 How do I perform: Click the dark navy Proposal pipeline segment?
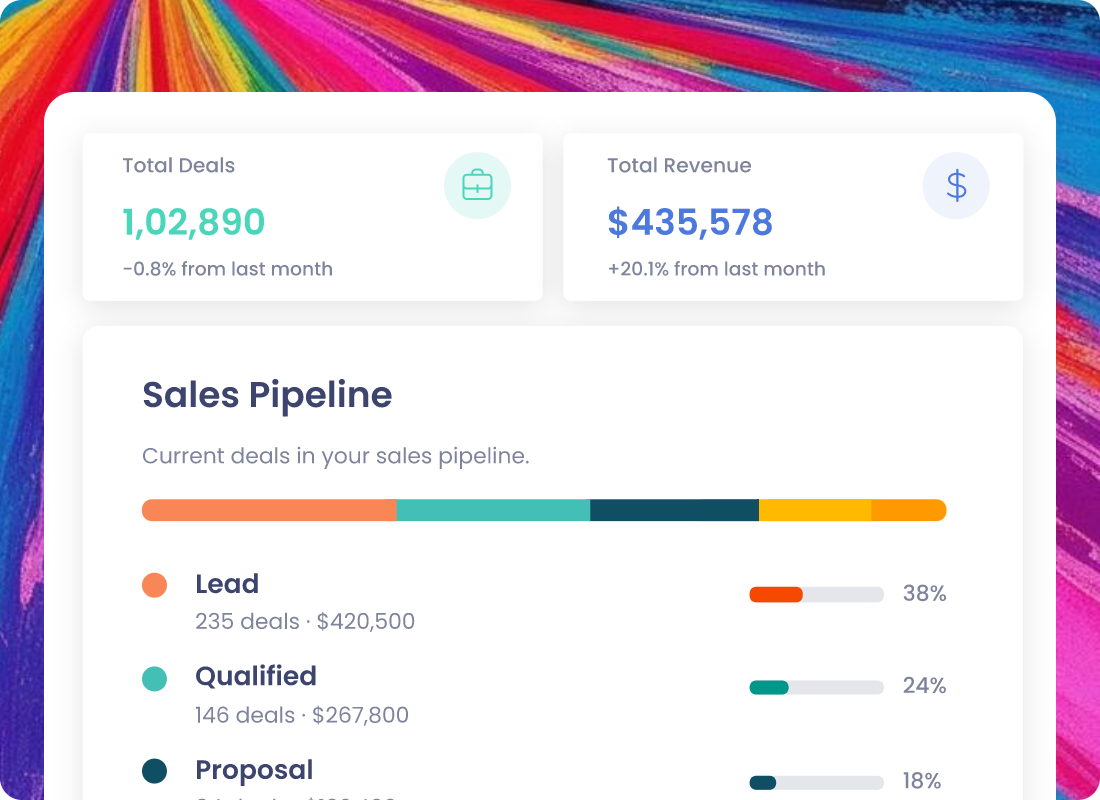[674, 510]
